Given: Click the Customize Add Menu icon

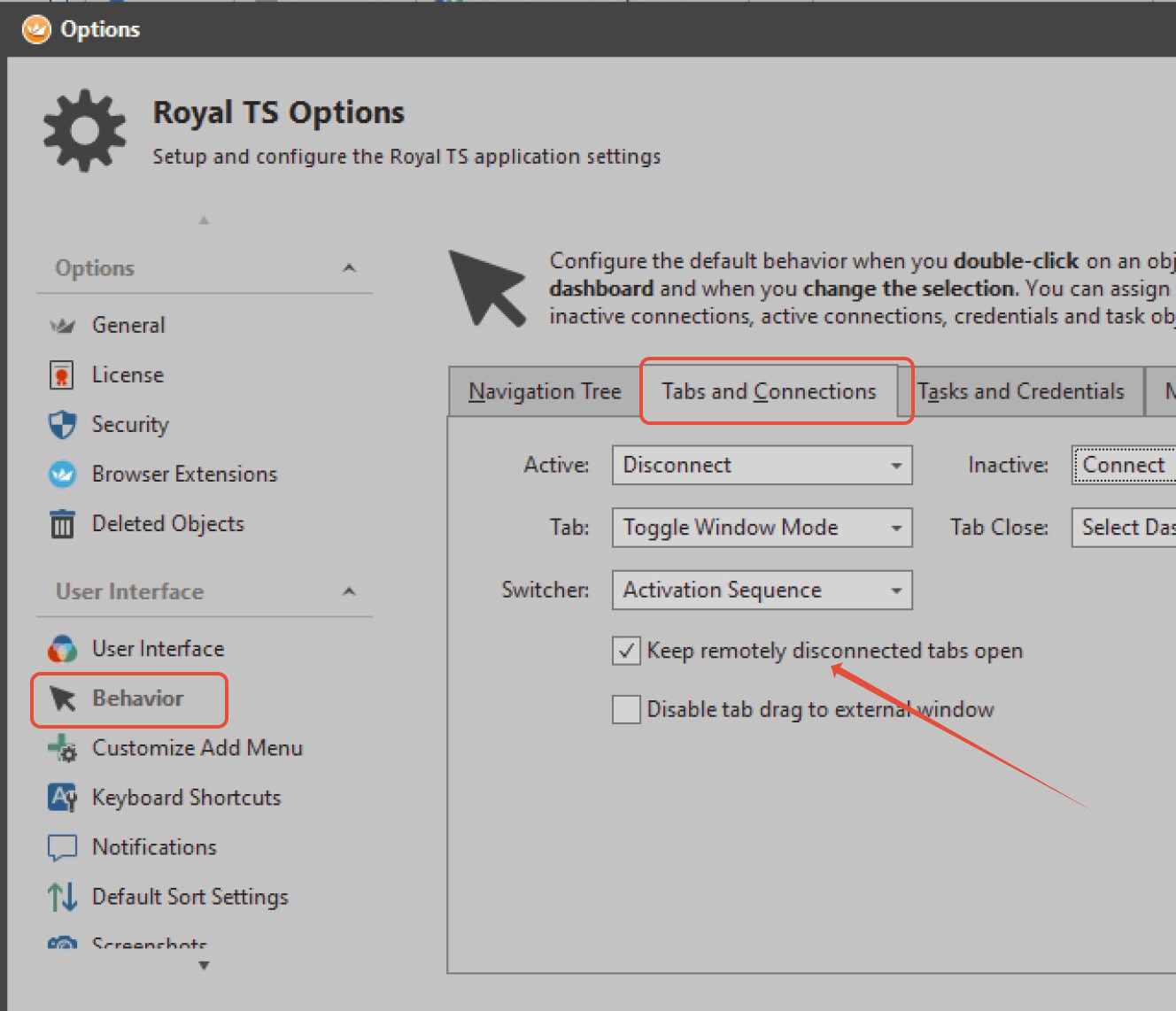Looking at the screenshot, I should click(62, 748).
